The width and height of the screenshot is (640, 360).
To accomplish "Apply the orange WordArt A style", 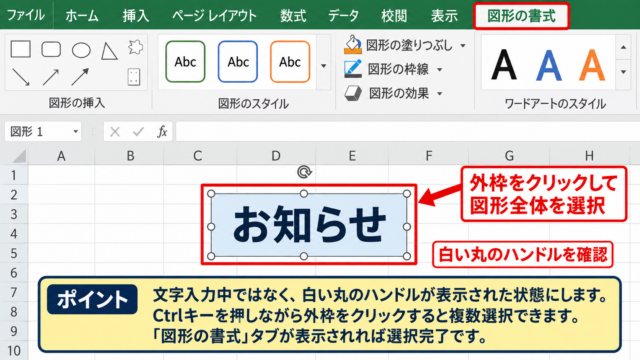I will tap(592, 64).
